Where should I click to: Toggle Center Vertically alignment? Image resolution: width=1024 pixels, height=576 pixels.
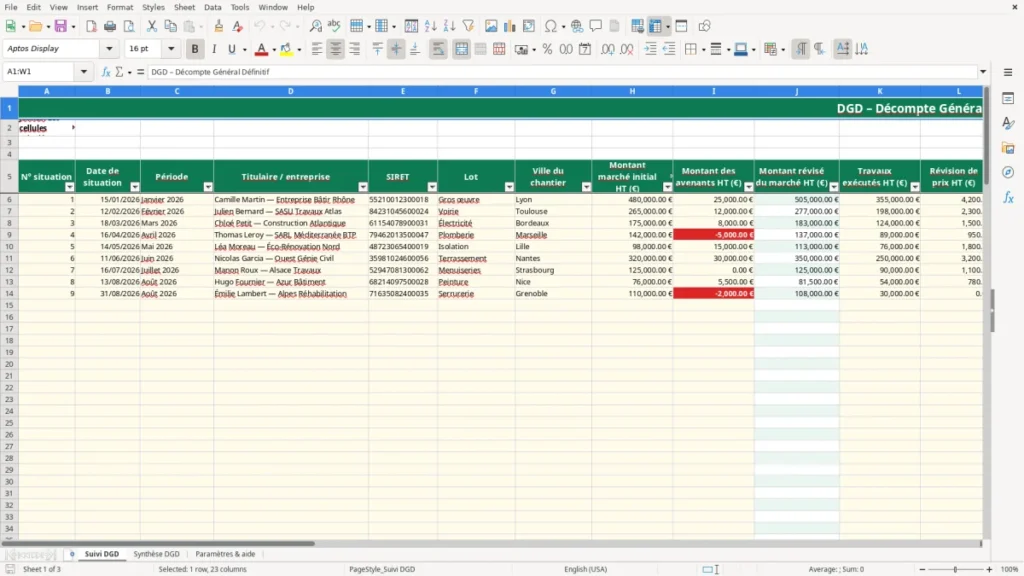(x=396, y=49)
